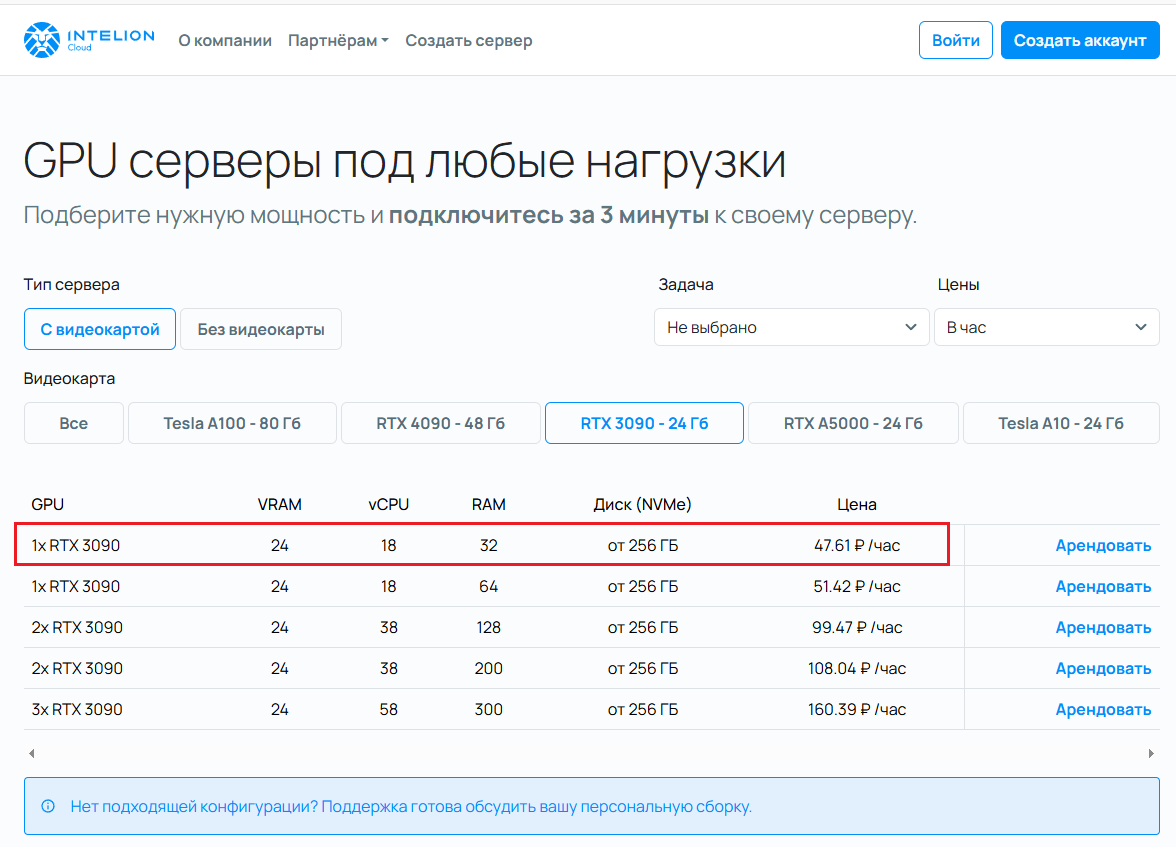Viewport: 1176px width, 847px height.
Task: Click the support notice about personal configuration
Action: coord(592,806)
